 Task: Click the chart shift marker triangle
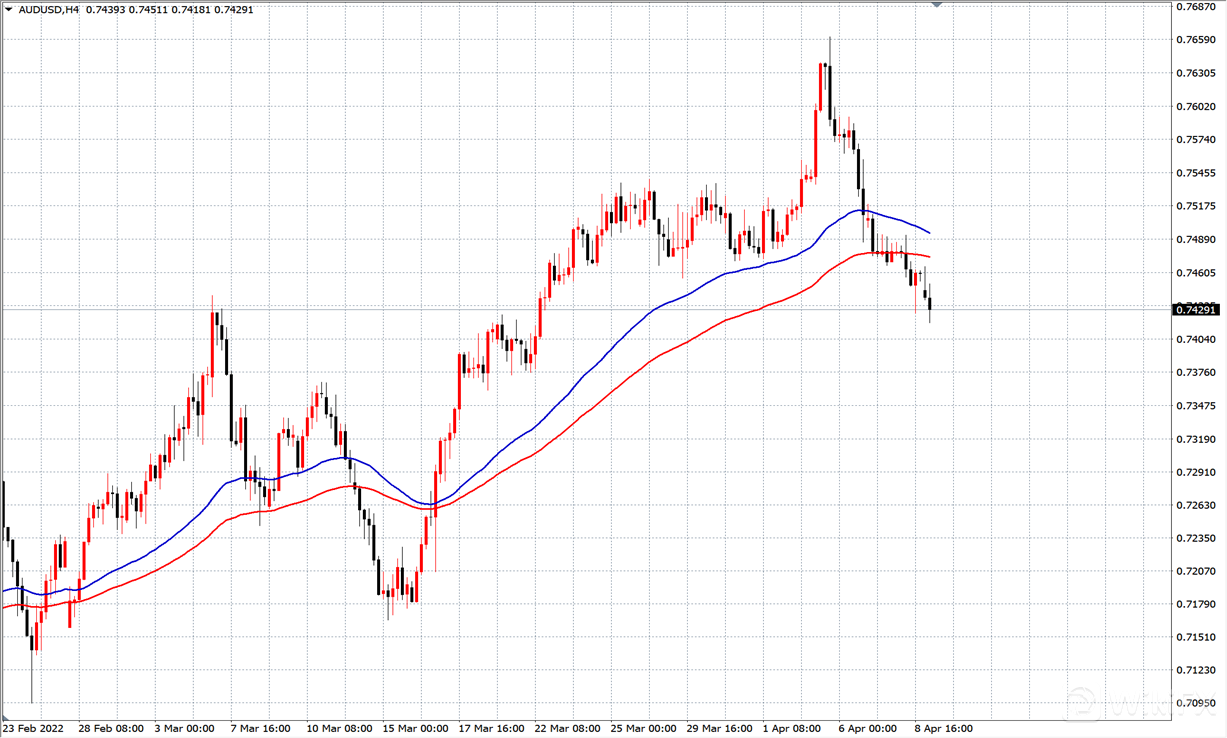point(936,5)
